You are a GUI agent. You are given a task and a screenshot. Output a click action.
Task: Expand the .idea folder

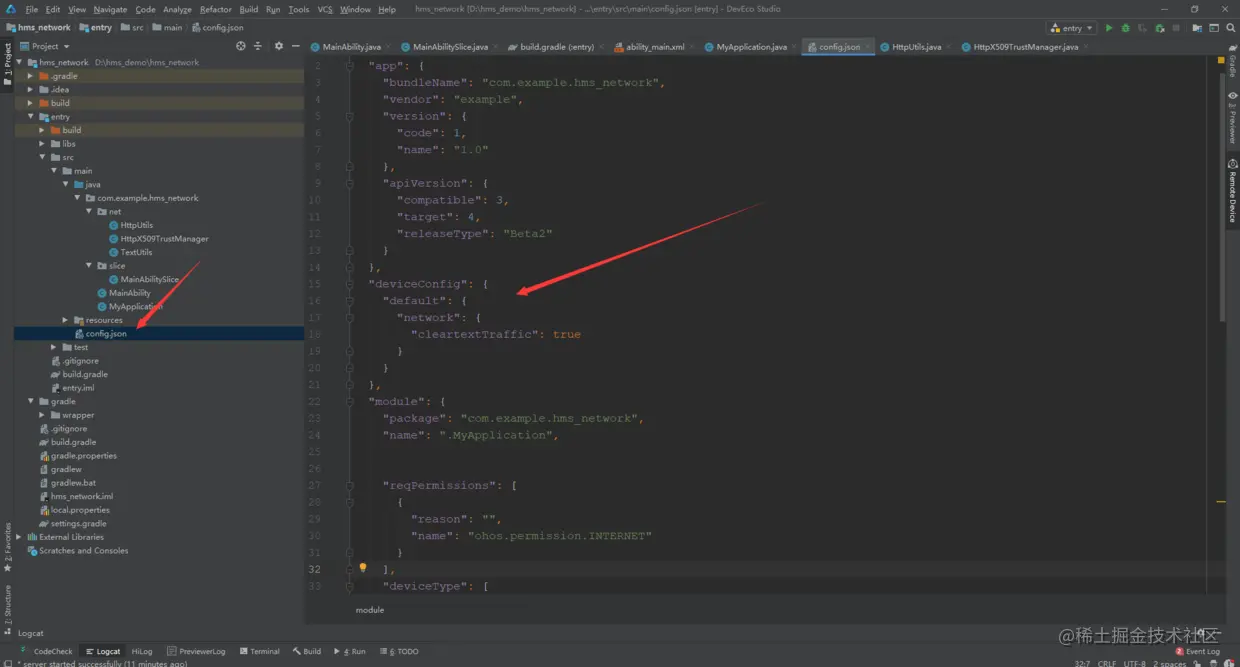point(30,89)
